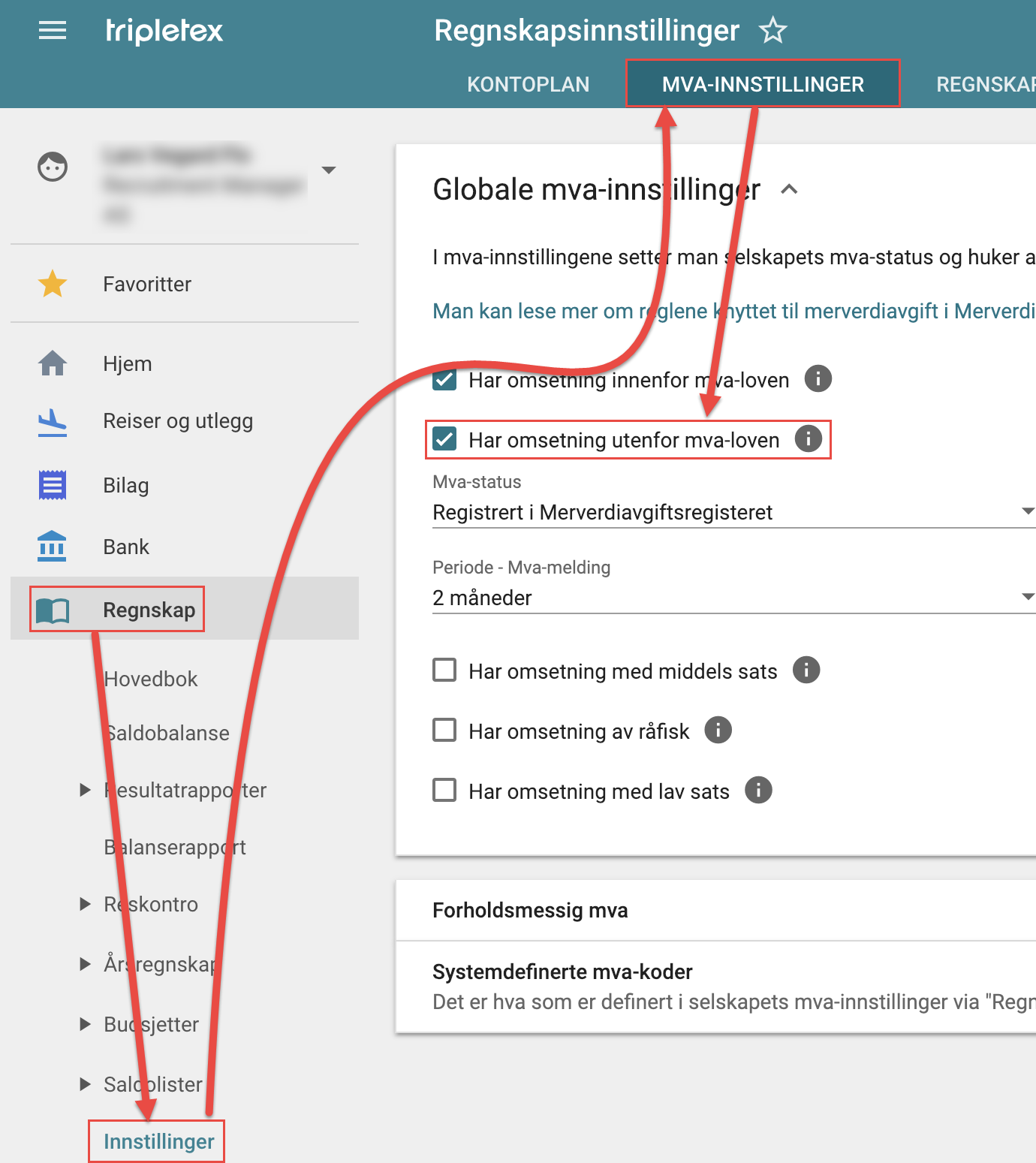Click the Hjem house icon
Screen dimensions: 1036x1163
53,363
